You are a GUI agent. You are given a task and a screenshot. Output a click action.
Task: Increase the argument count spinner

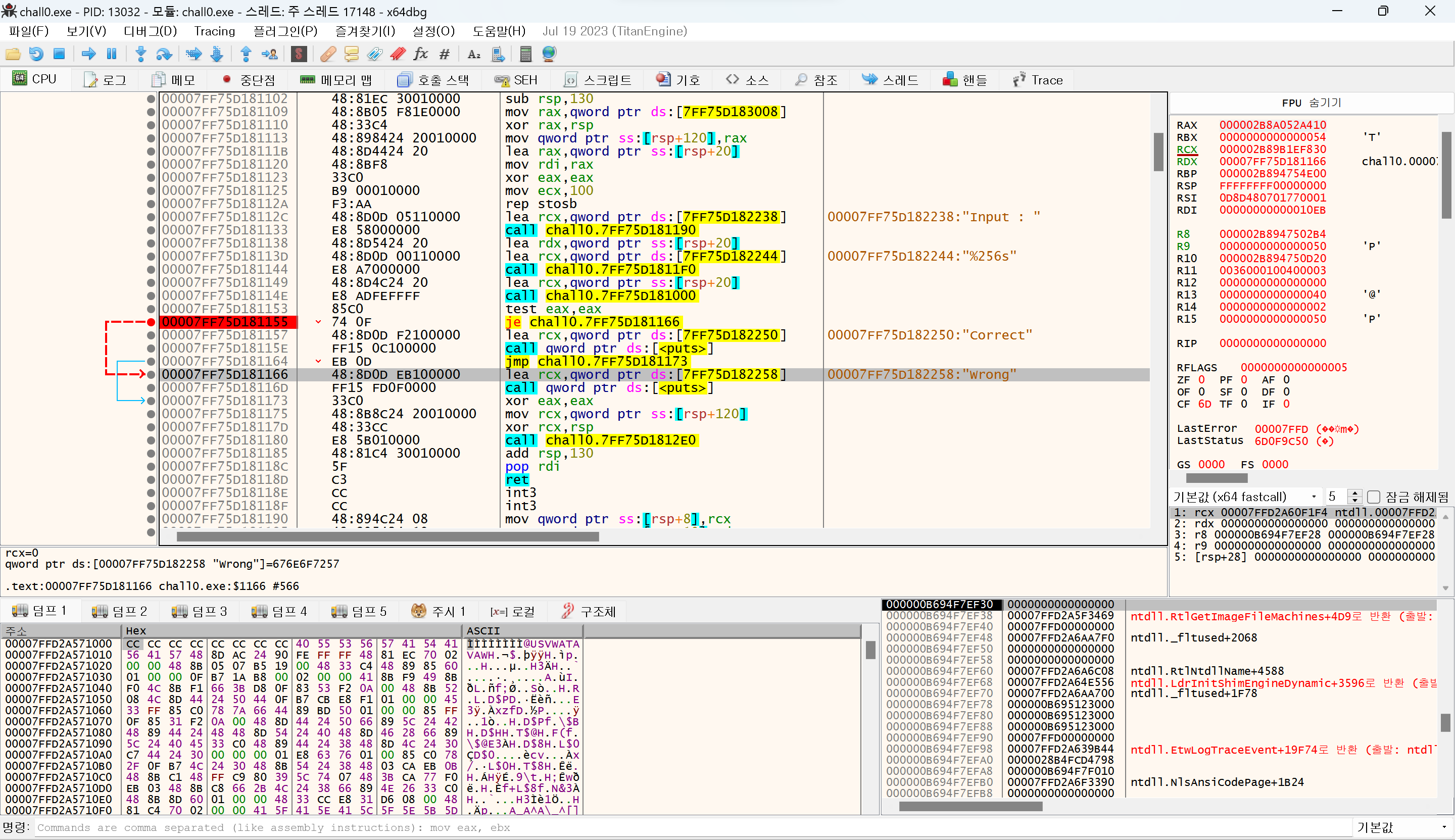point(1354,492)
